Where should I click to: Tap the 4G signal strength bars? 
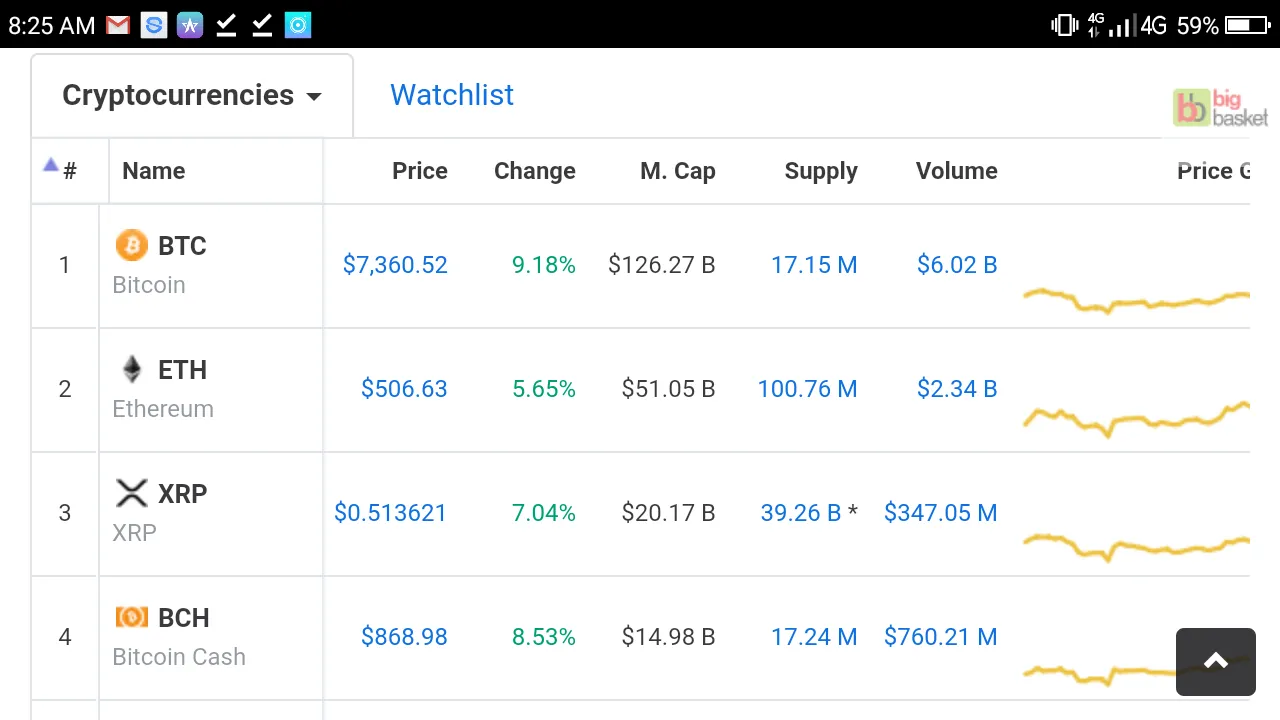point(1124,25)
